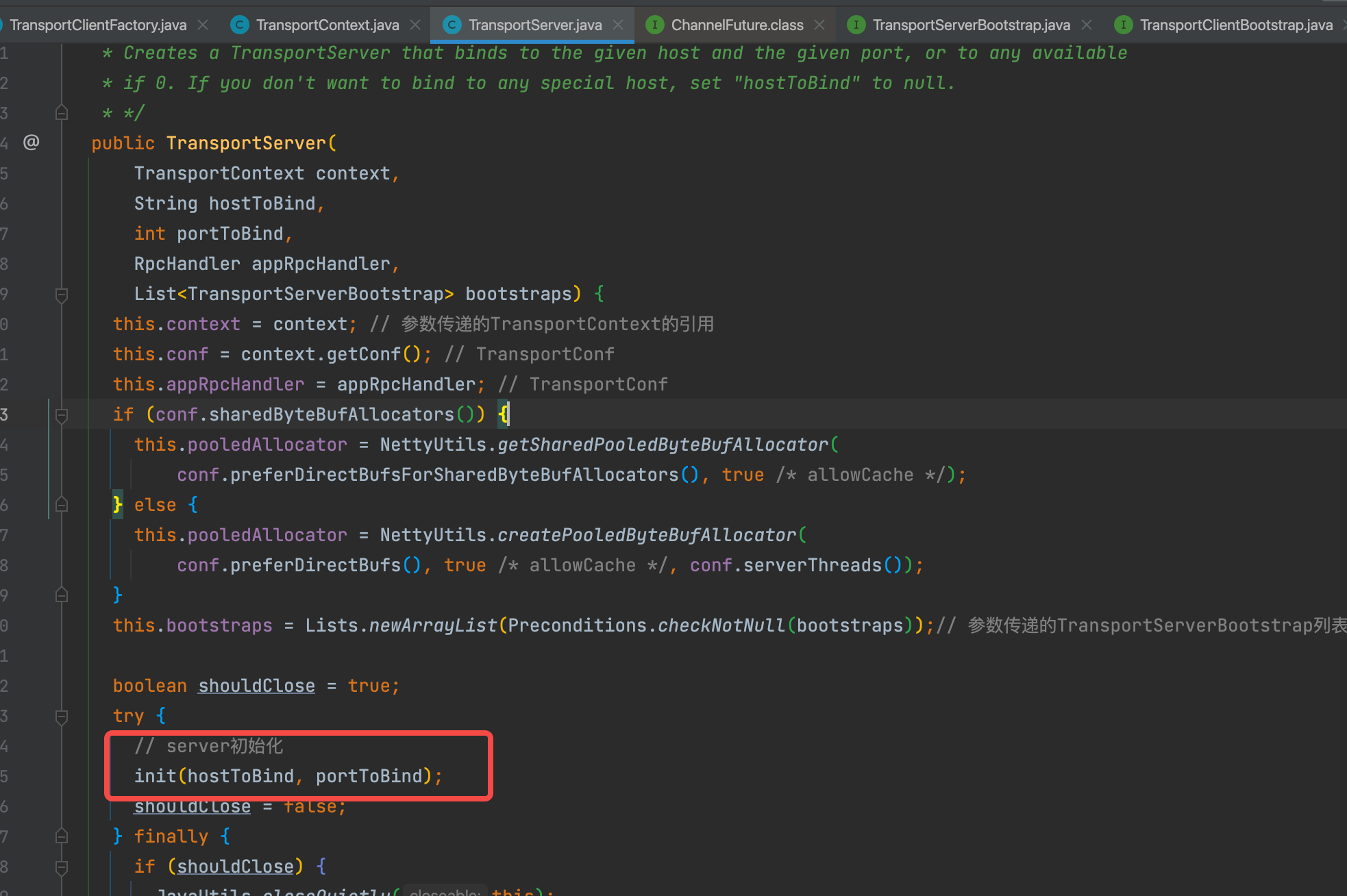The height and width of the screenshot is (896, 1347).
Task: Click the this.appRpcHandler assignment
Action: [299, 384]
